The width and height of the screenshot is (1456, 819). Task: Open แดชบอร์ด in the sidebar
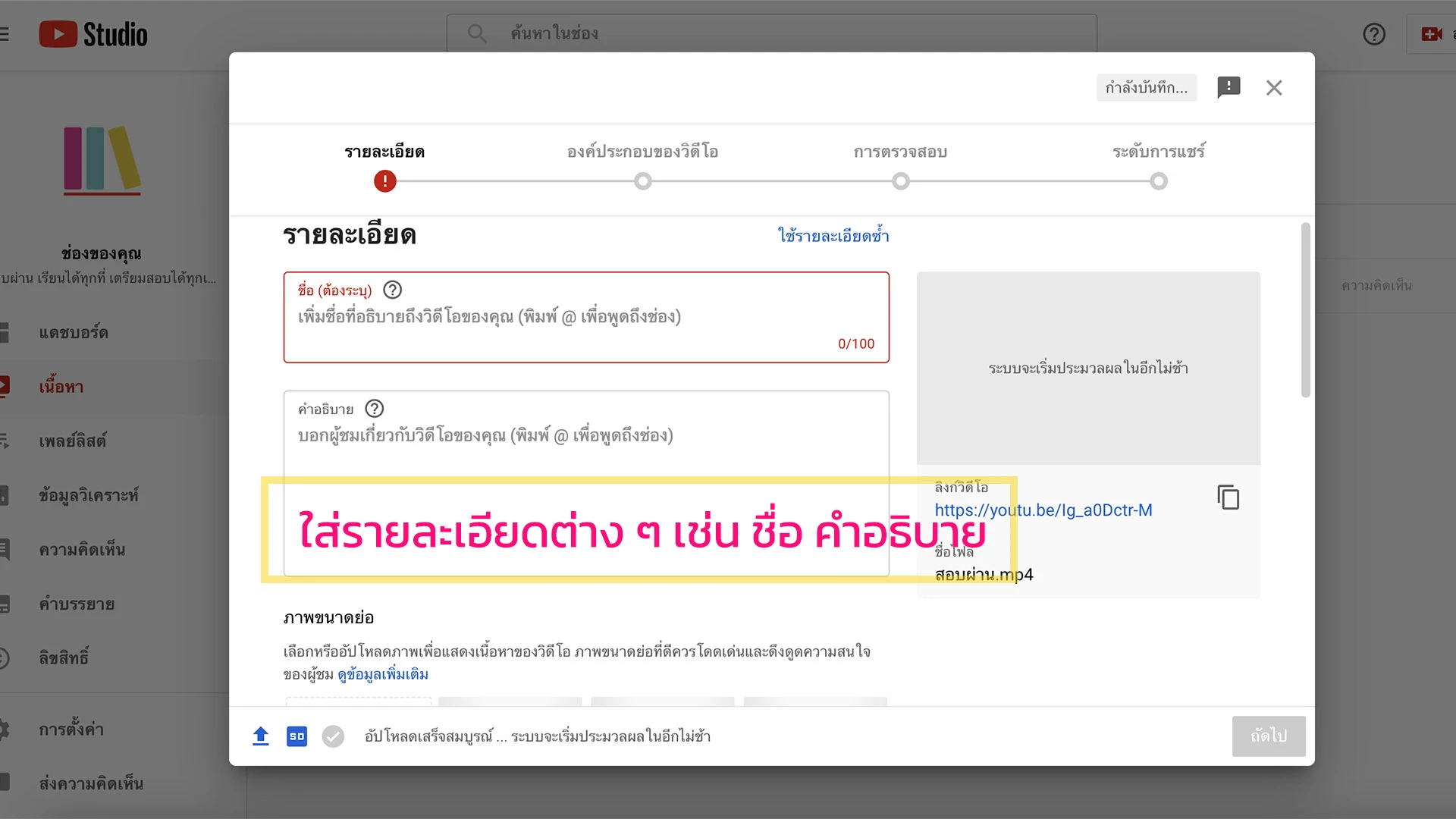click(x=74, y=333)
